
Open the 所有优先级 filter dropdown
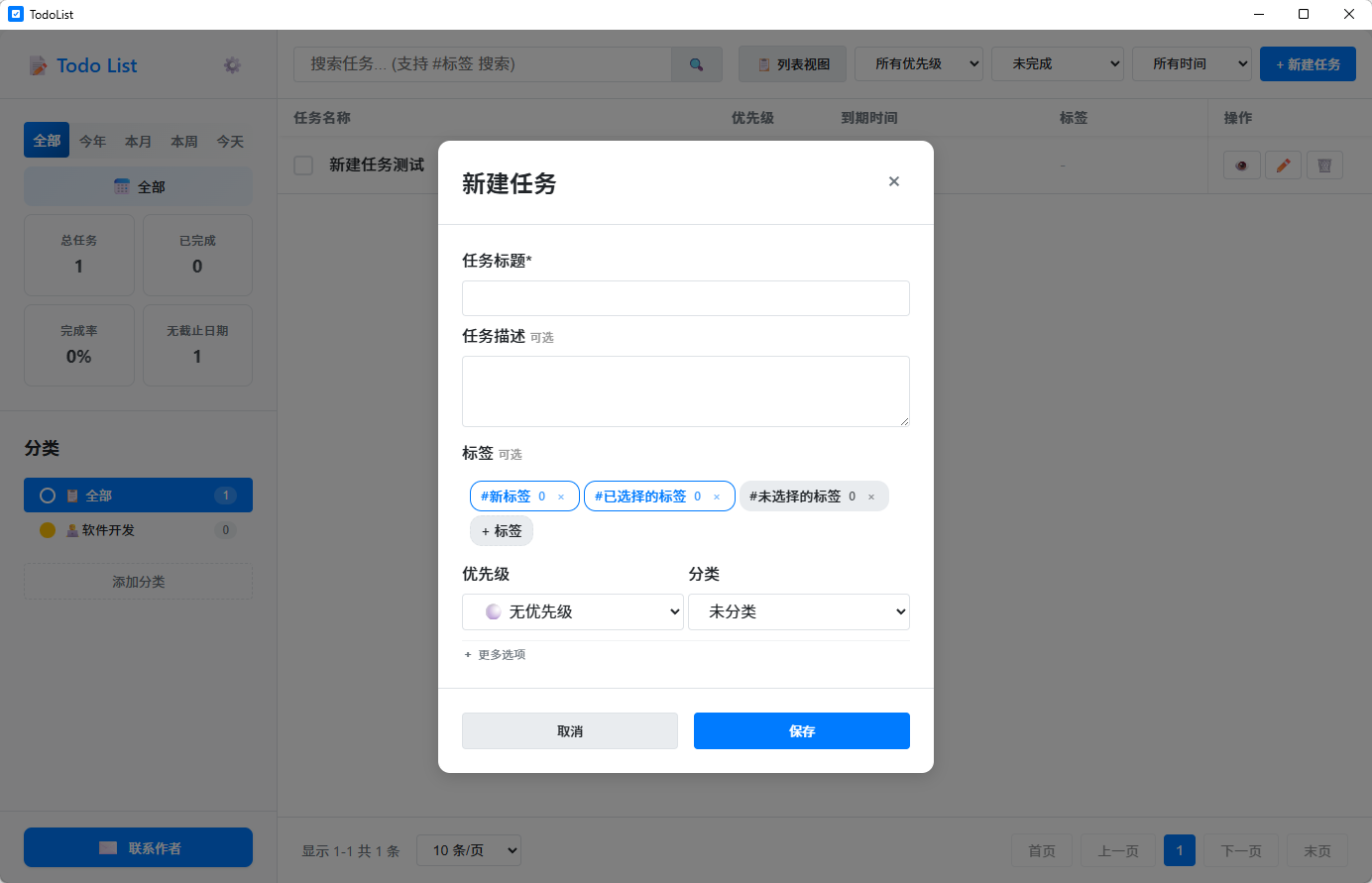pyautogui.click(x=919, y=64)
